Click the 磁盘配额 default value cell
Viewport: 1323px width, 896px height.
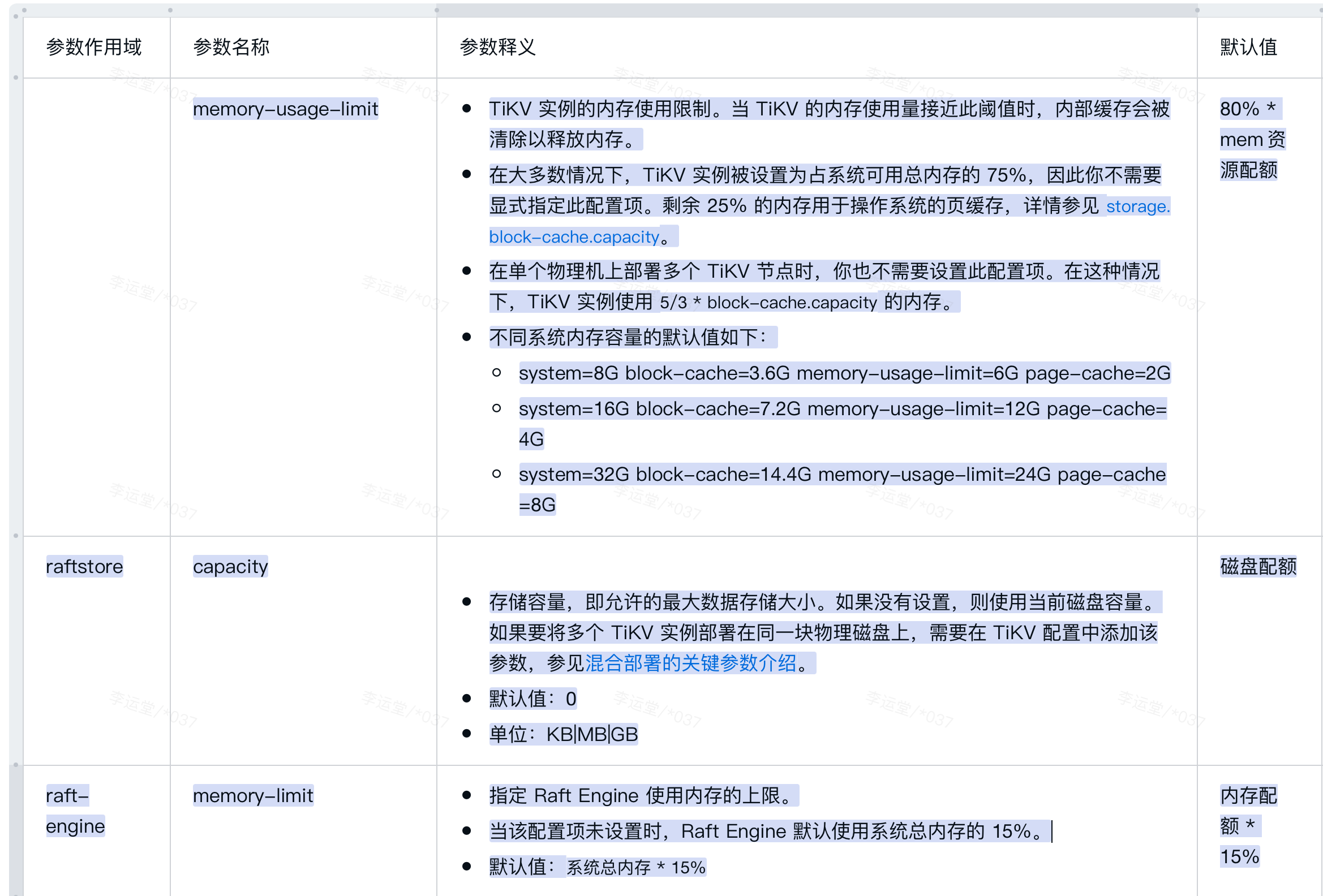point(1258,567)
